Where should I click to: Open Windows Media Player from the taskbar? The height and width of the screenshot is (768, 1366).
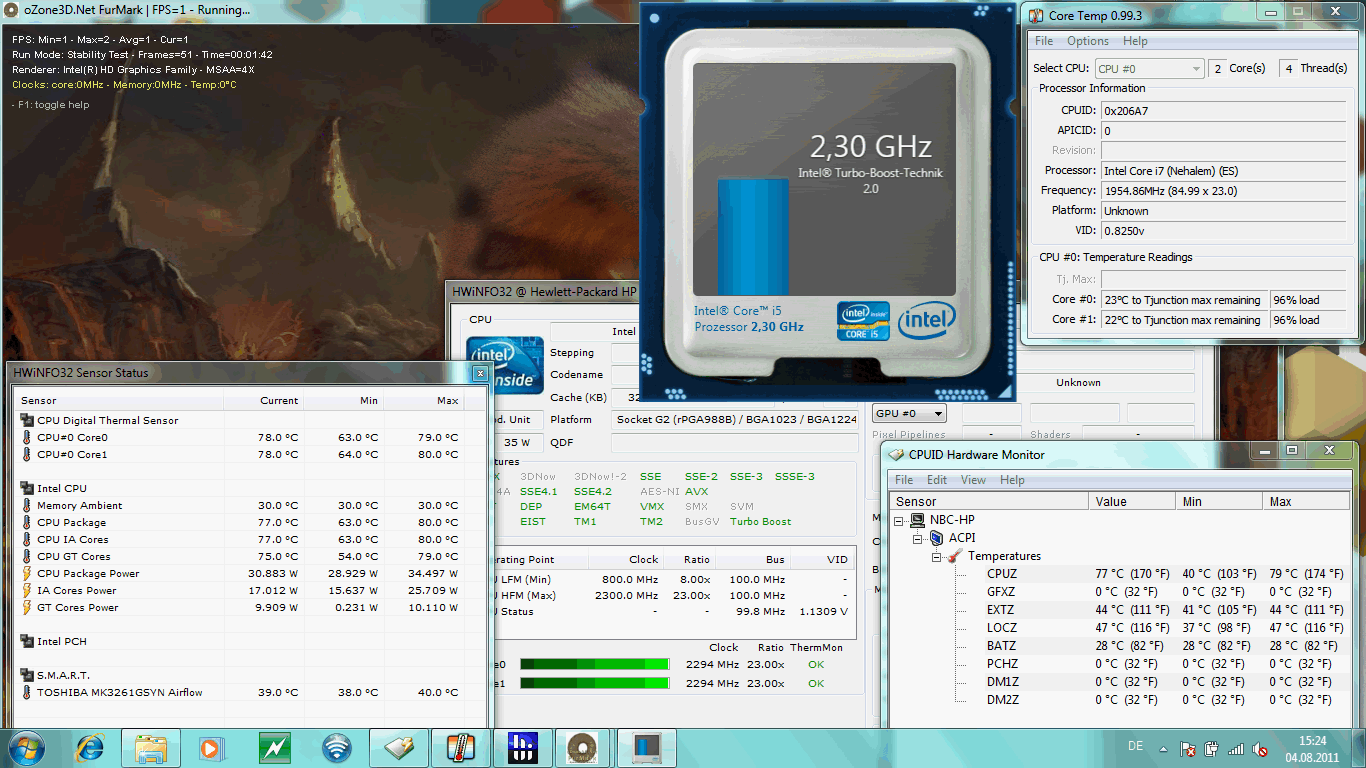210,747
